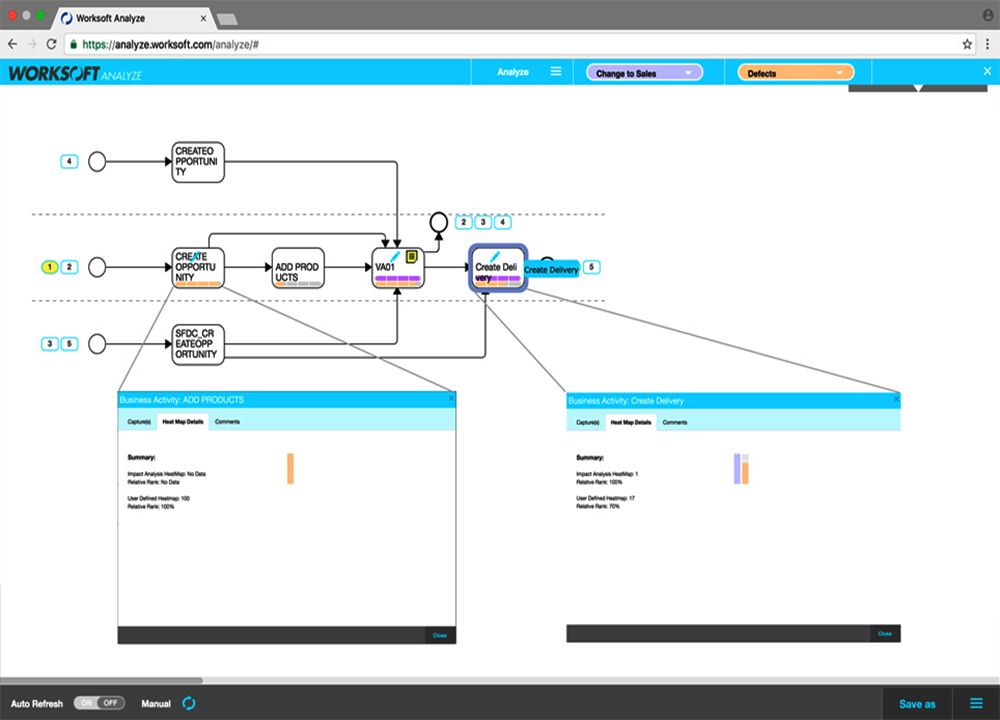Click the Save as button

coord(917,704)
